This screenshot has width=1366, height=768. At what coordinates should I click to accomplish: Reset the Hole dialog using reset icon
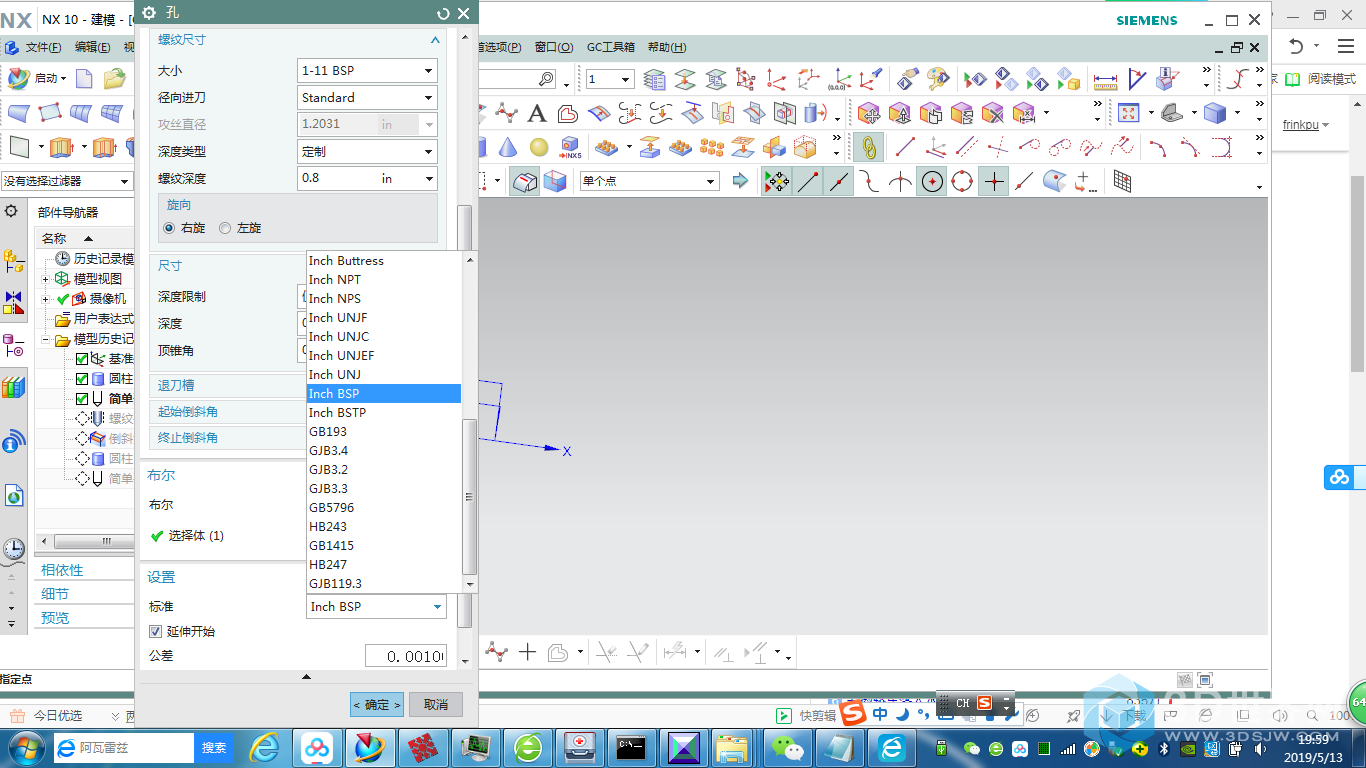(x=443, y=13)
